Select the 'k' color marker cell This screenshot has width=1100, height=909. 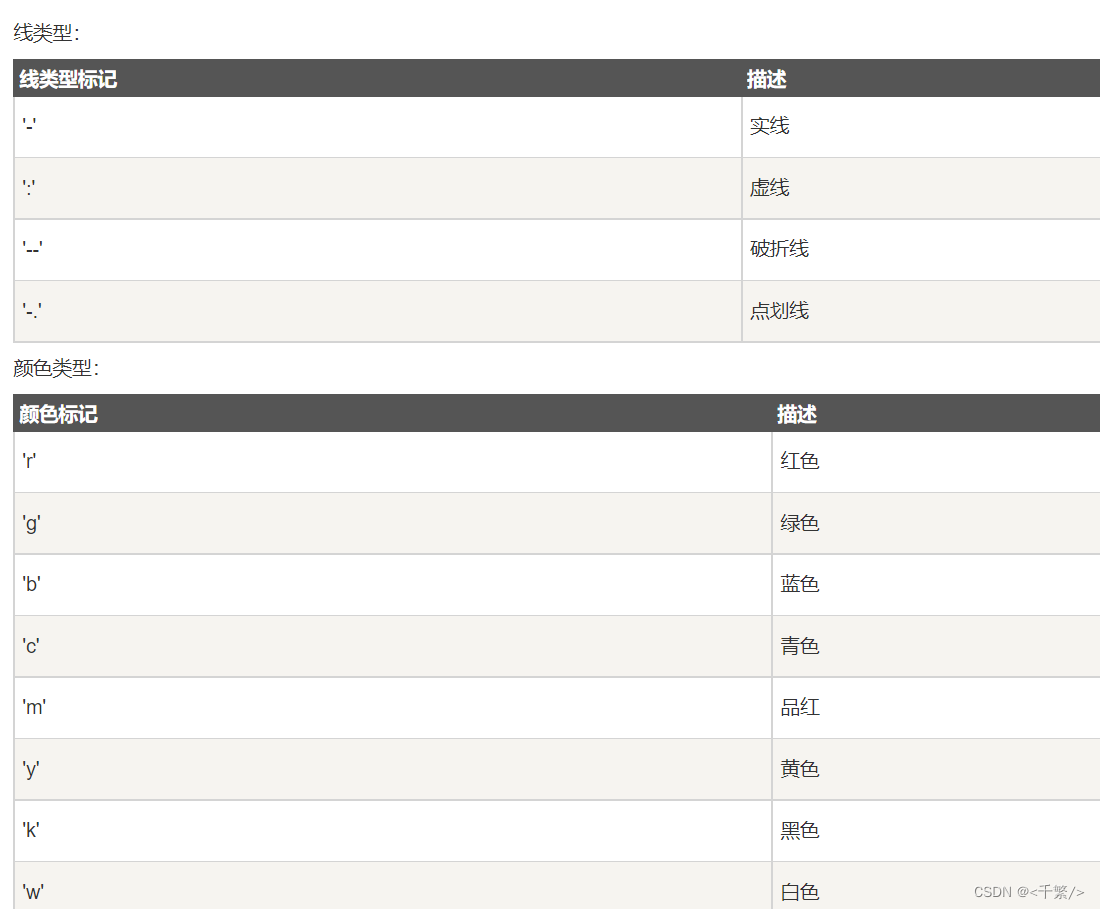coord(393,831)
